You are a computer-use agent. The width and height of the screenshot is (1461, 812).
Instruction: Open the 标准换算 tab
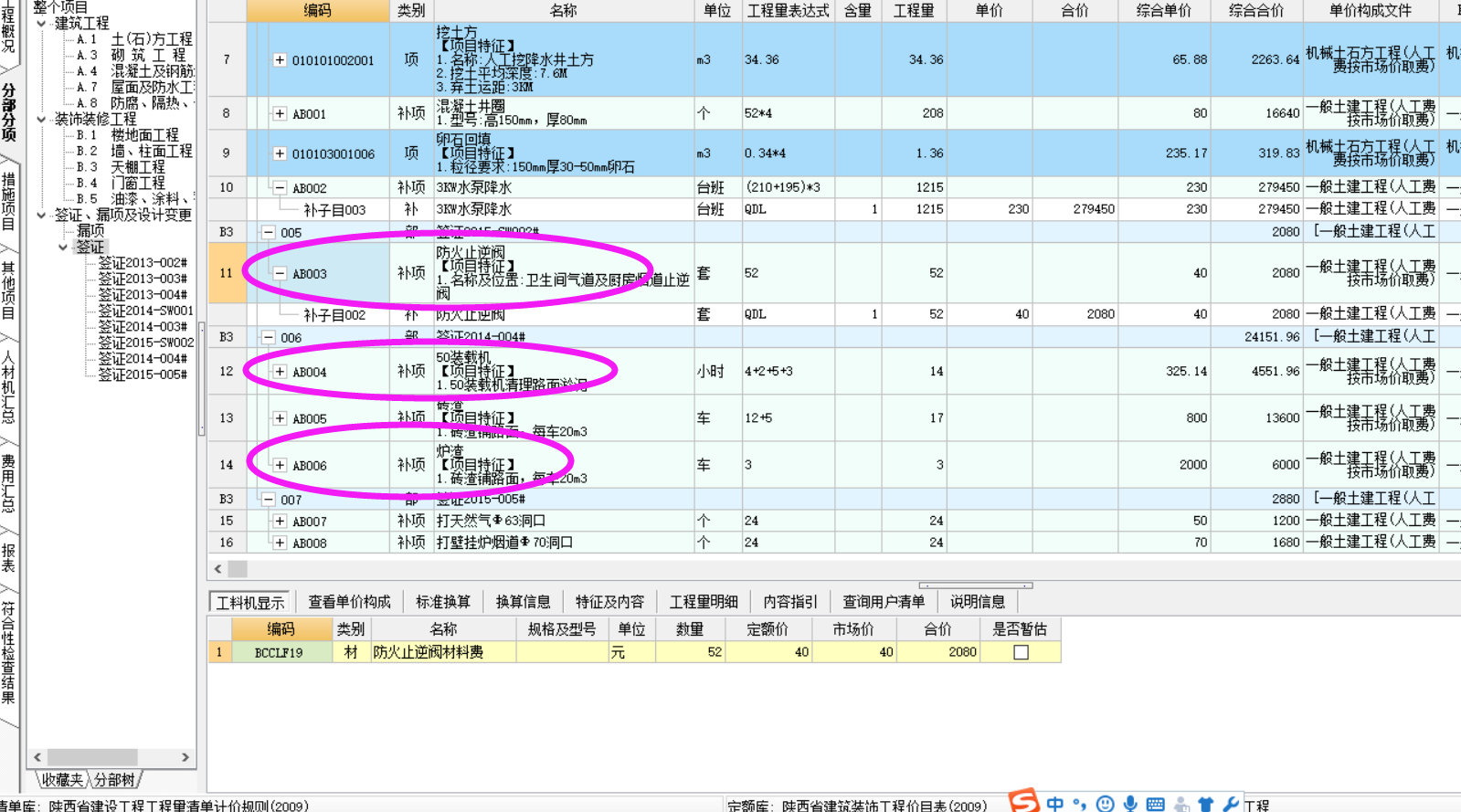tap(443, 602)
